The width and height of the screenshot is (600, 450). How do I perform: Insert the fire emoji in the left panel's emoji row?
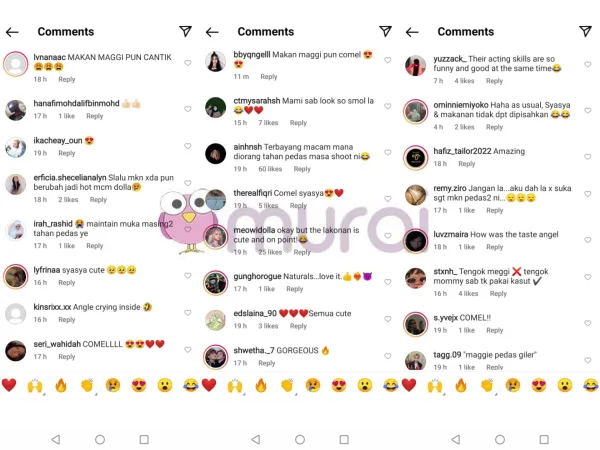click(x=61, y=385)
